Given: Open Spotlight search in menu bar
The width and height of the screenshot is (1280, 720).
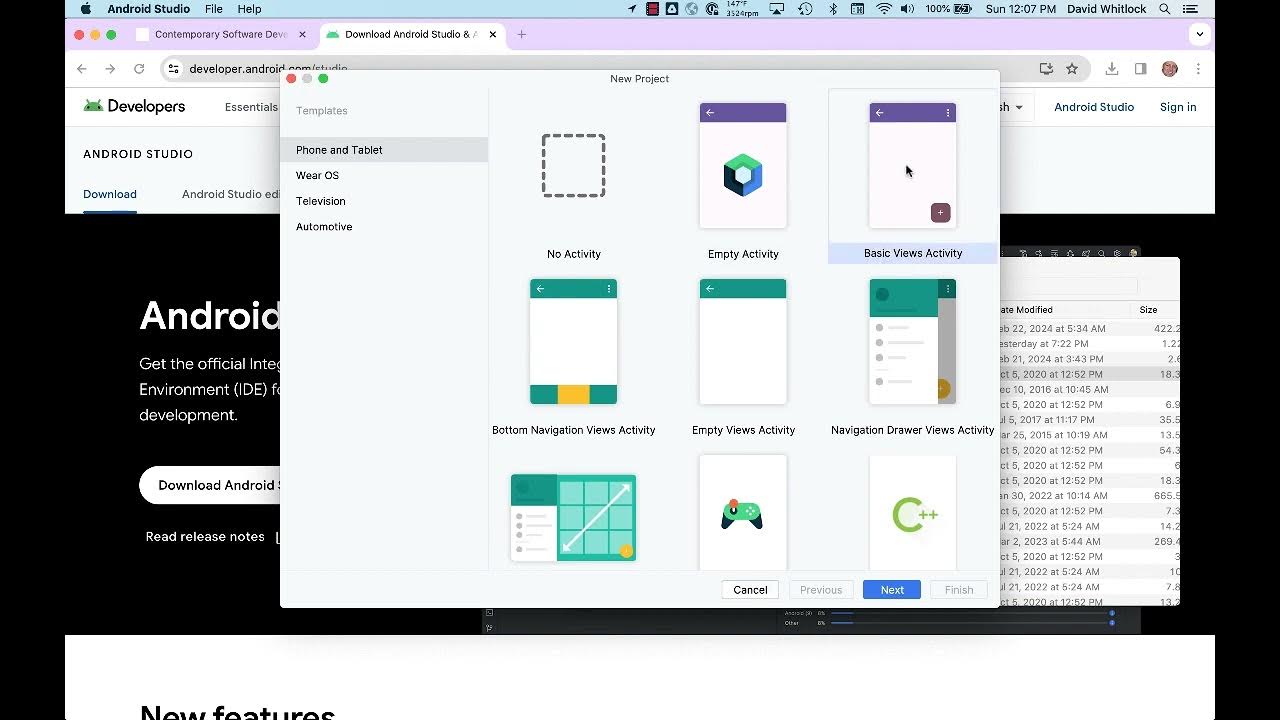Looking at the screenshot, I should coord(1165,9).
